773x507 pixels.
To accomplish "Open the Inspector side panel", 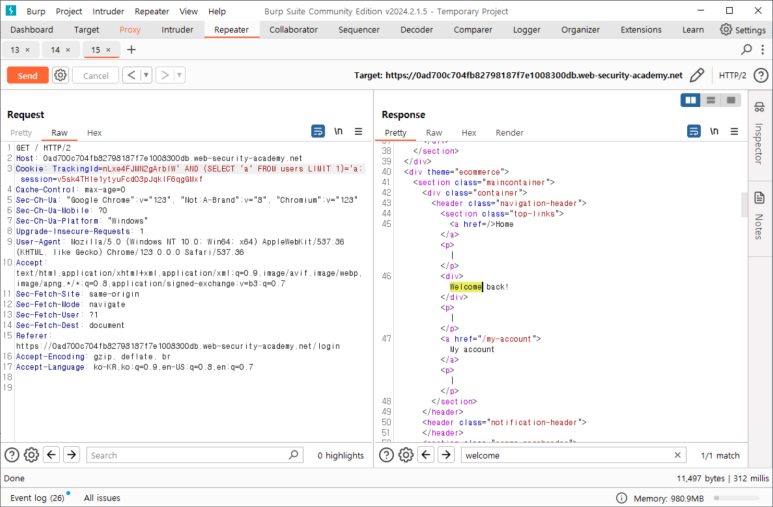I will point(759,133).
